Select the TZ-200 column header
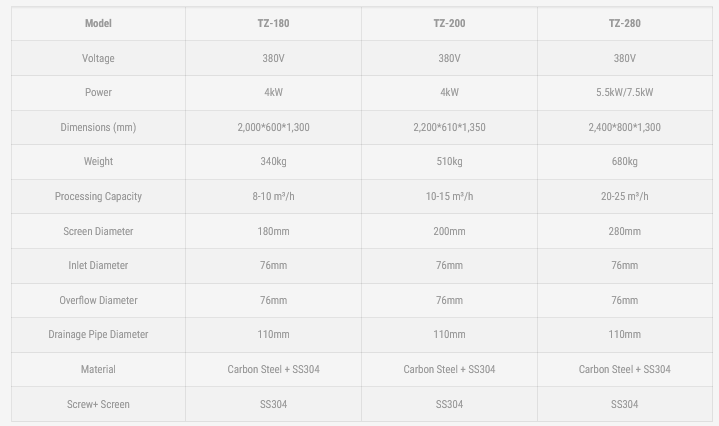The image size is (719, 426). tap(449, 23)
